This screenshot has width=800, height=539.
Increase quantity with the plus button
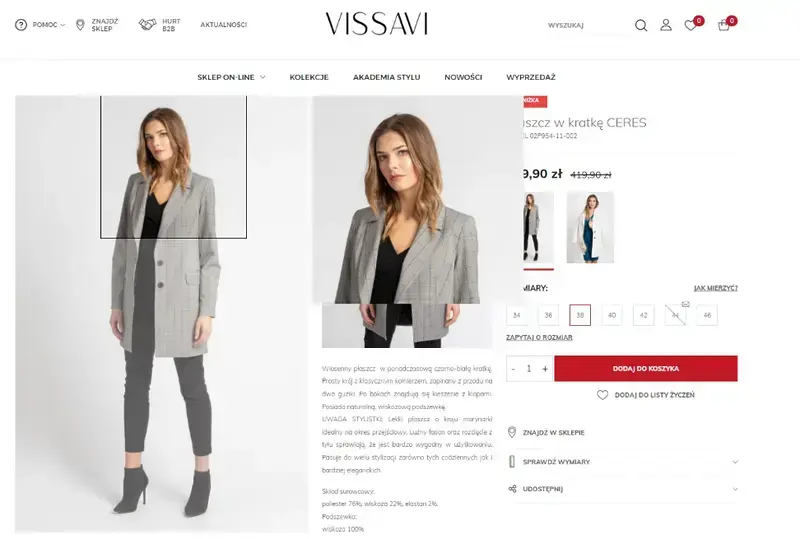[545, 369]
